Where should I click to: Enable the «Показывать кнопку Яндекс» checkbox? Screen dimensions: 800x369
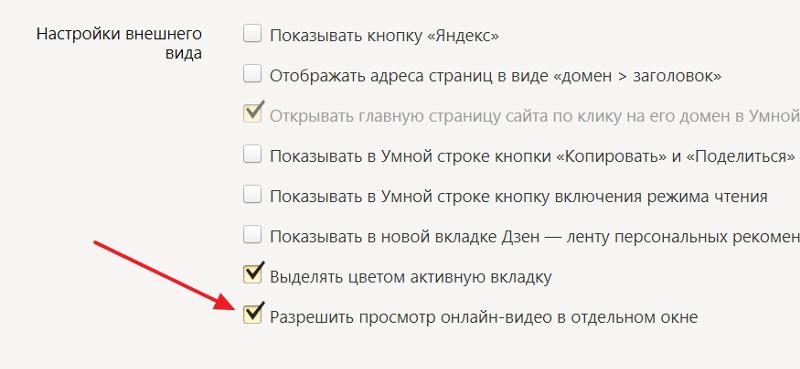tap(252, 35)
